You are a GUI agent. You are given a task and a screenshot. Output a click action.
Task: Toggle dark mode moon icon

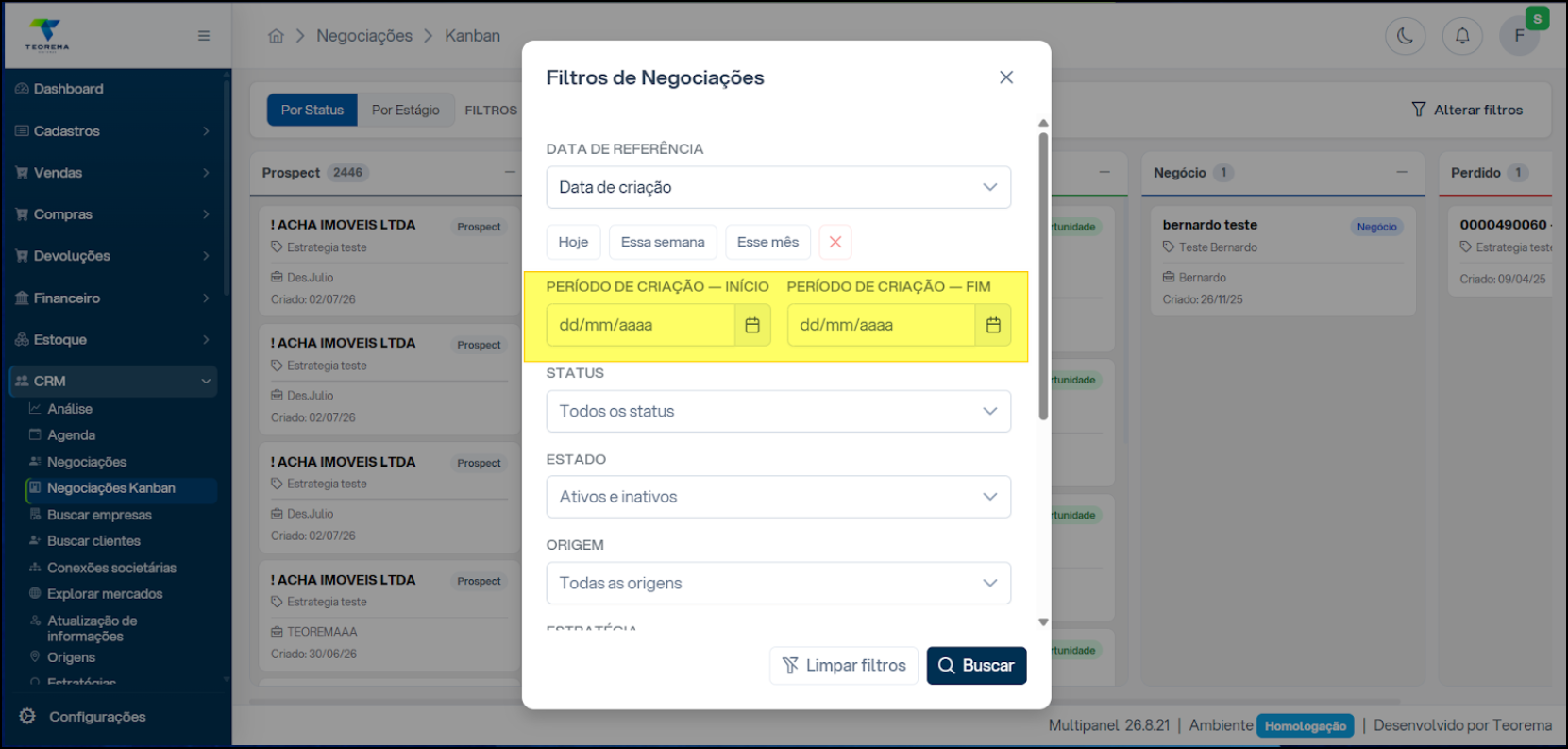point(1405,36)
